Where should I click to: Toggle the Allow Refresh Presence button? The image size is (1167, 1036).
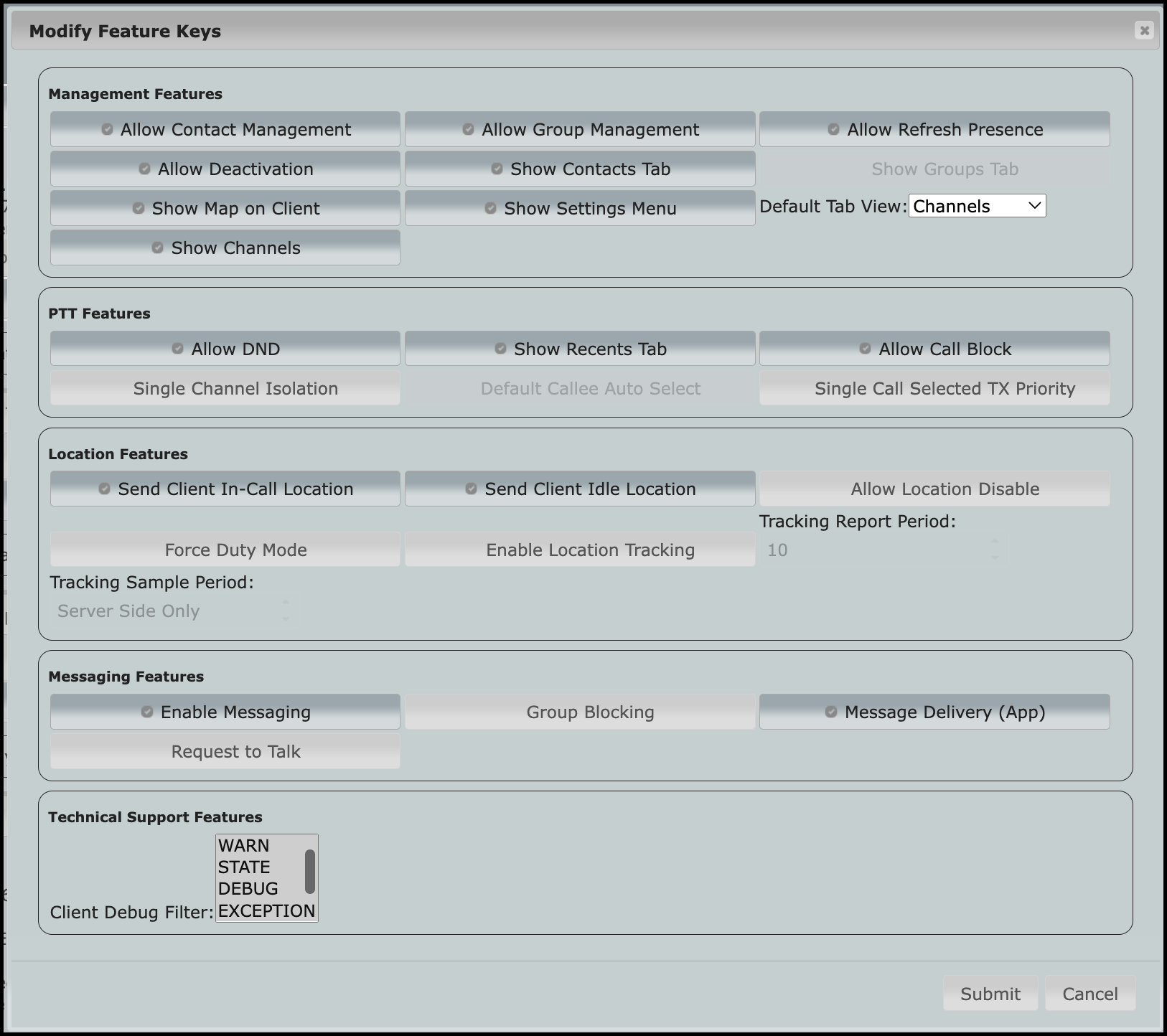(934, 130)
